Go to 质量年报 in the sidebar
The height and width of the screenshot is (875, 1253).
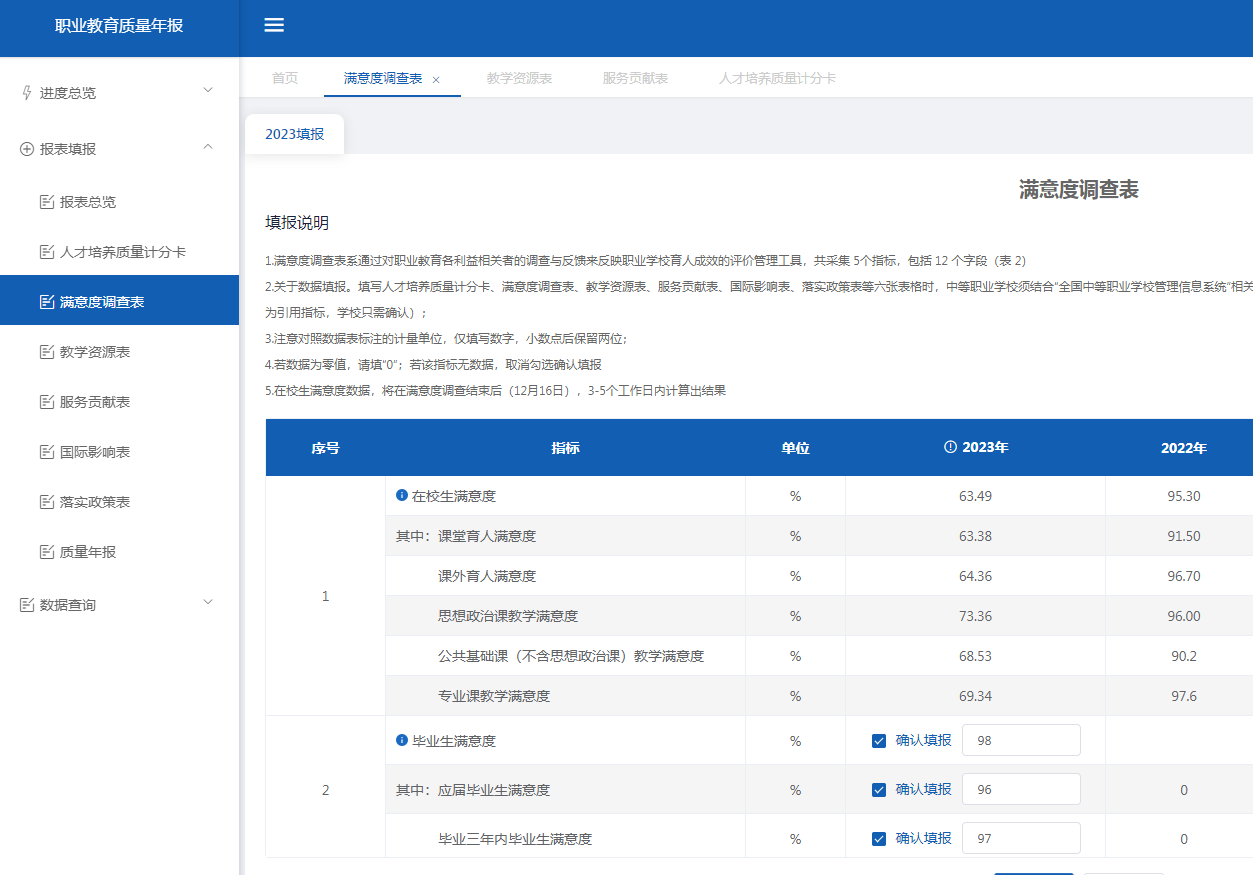[88, 552]
